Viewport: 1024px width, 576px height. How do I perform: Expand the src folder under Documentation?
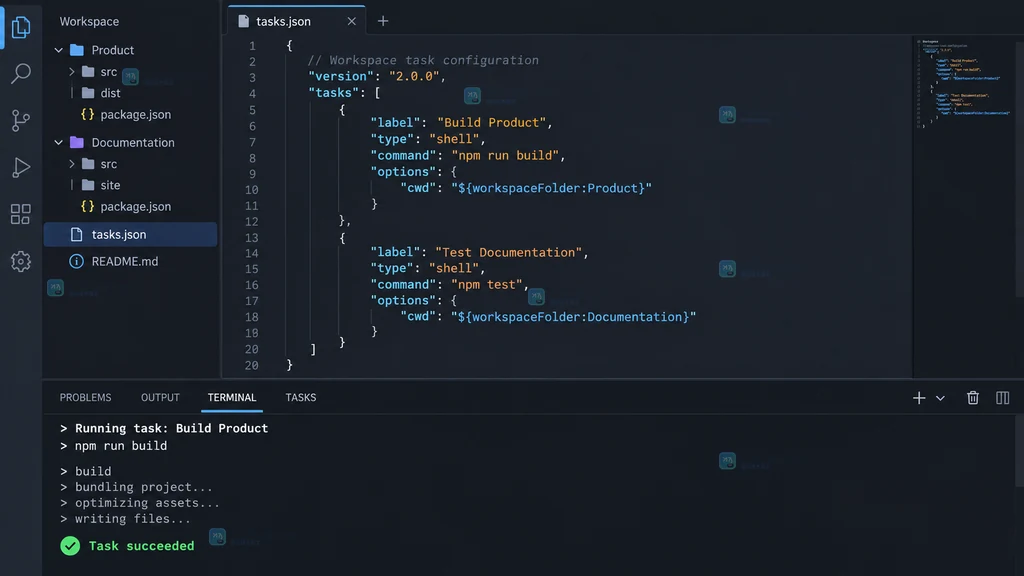coord(72,164)
